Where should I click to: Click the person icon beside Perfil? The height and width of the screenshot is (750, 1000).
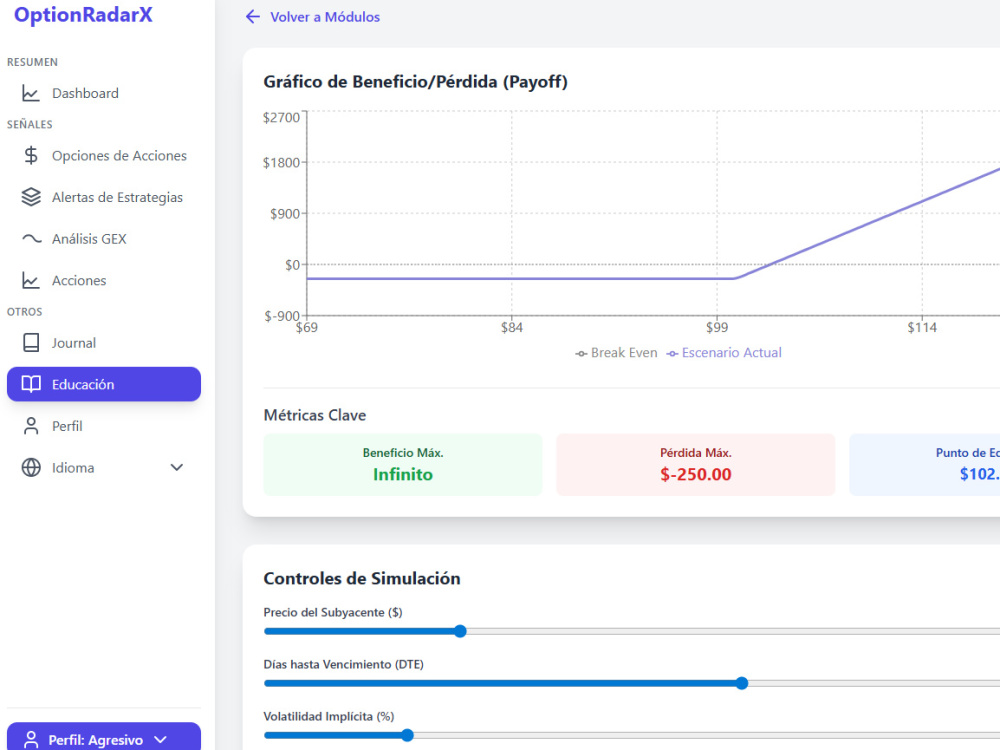coord(31,426)
